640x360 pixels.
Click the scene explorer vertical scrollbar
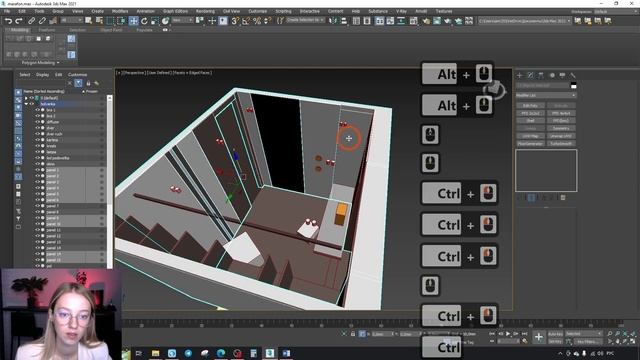tap(109, 182)
